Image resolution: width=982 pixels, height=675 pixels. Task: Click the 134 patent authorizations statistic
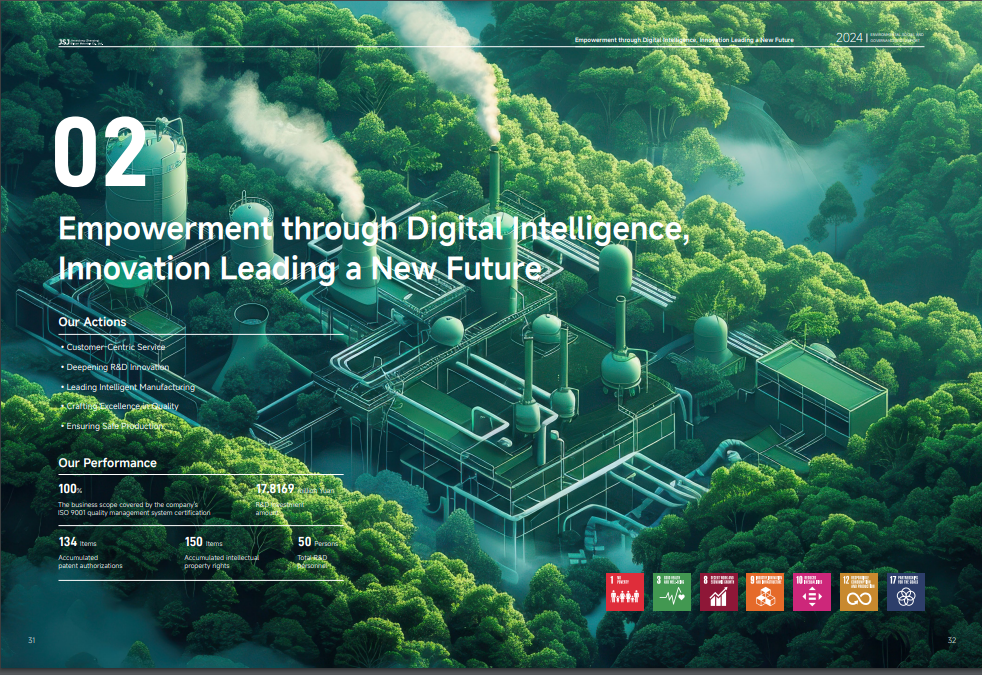[90, 552]
